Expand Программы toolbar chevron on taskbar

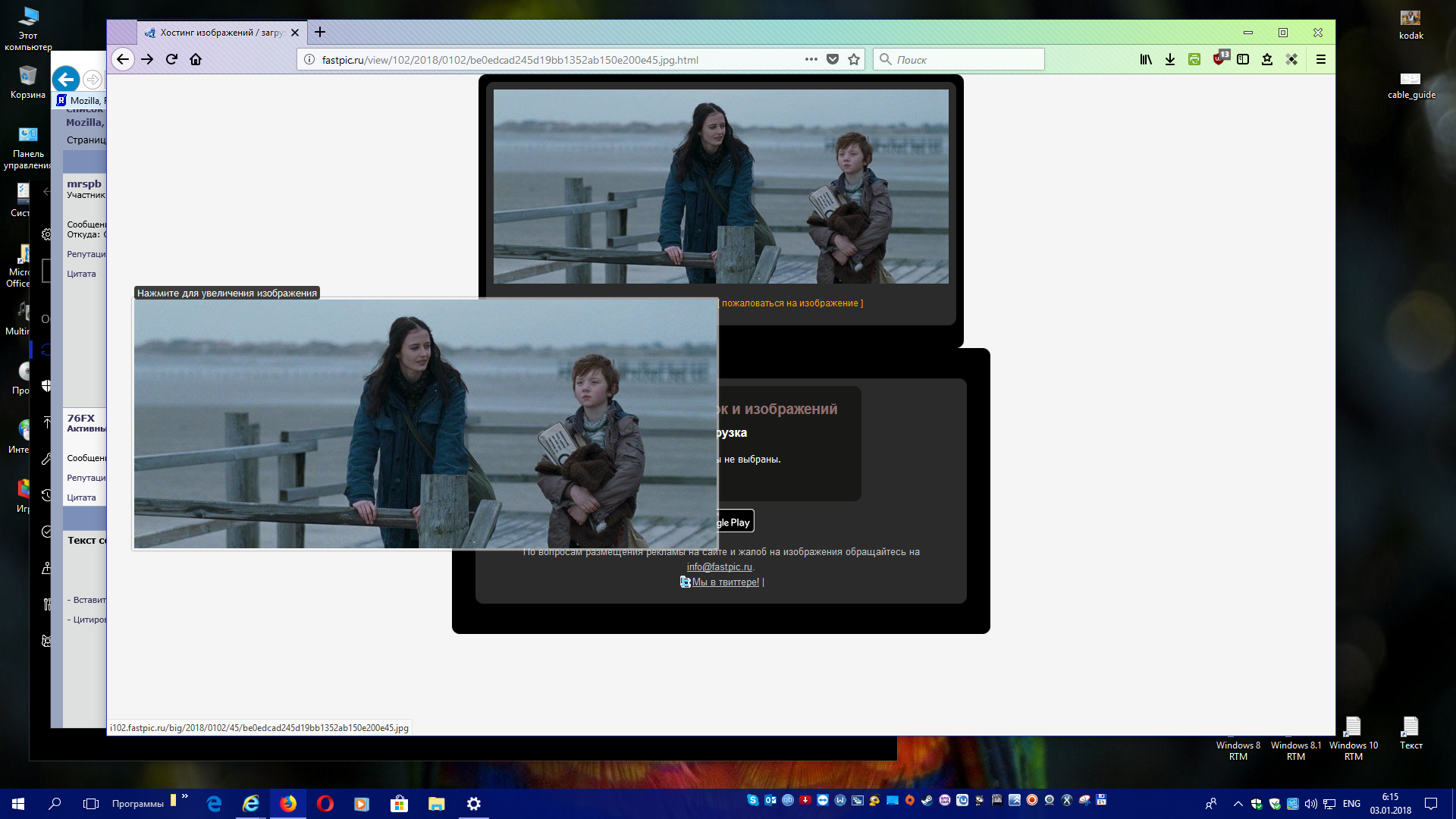coord(184,796)
